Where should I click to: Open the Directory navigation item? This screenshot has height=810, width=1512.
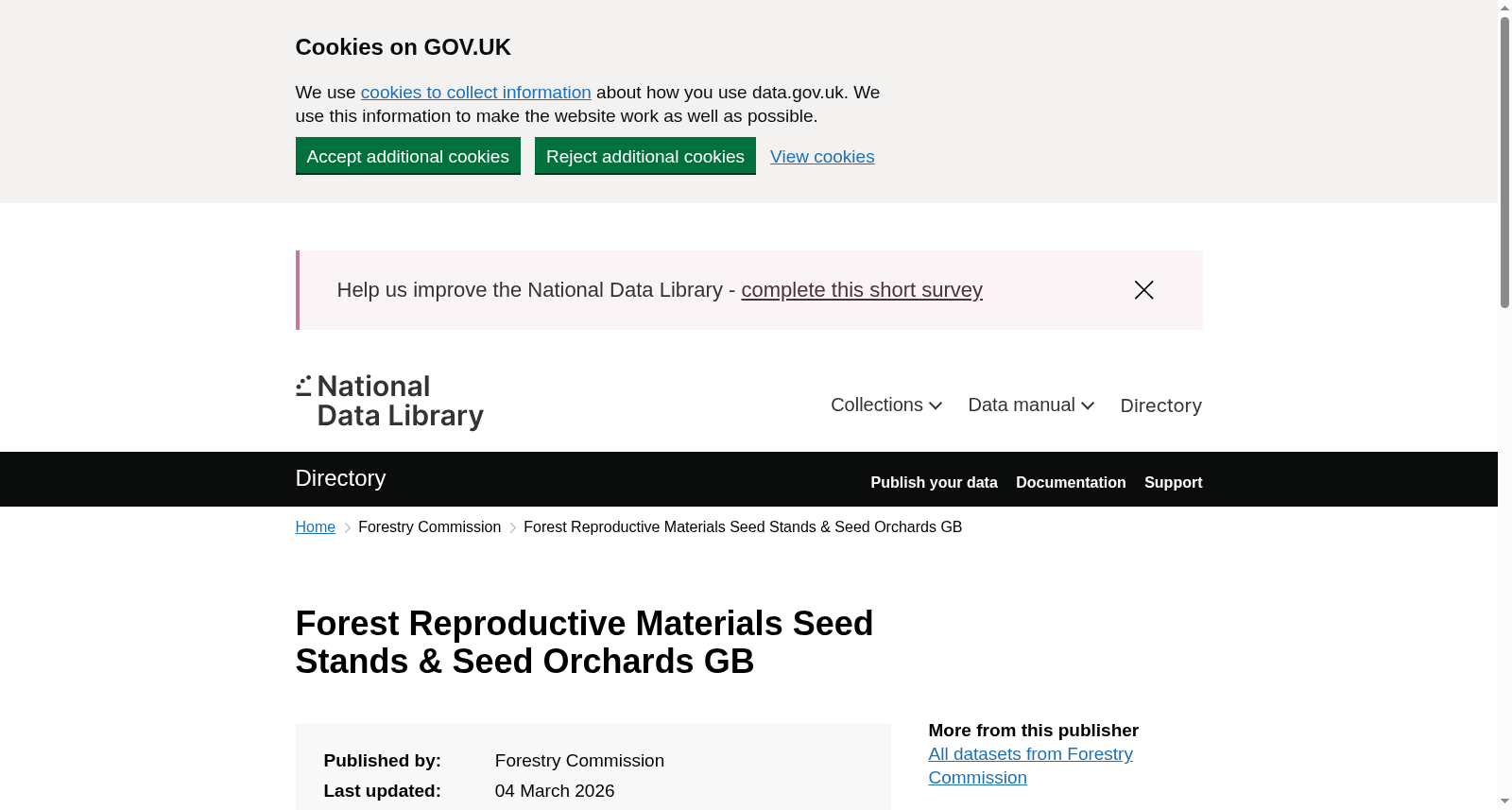1160,405
